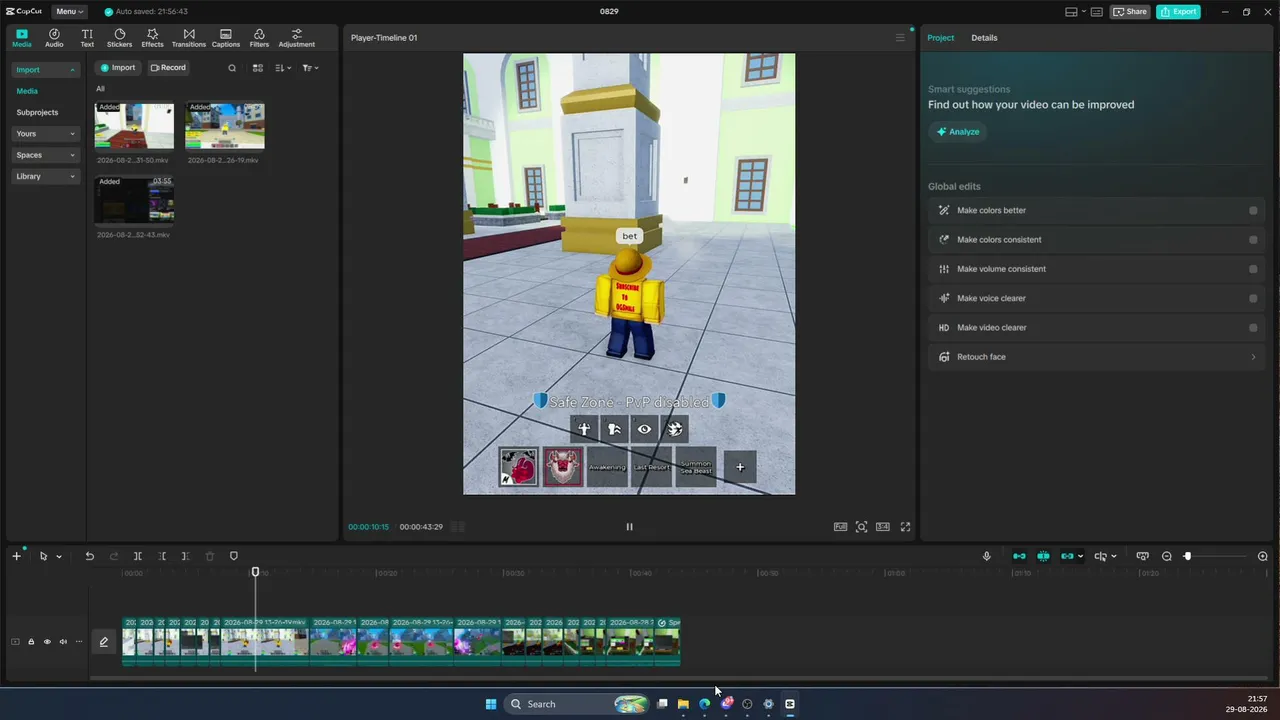
Task: Open the media filter dropdown
Action: click(310, 68)
